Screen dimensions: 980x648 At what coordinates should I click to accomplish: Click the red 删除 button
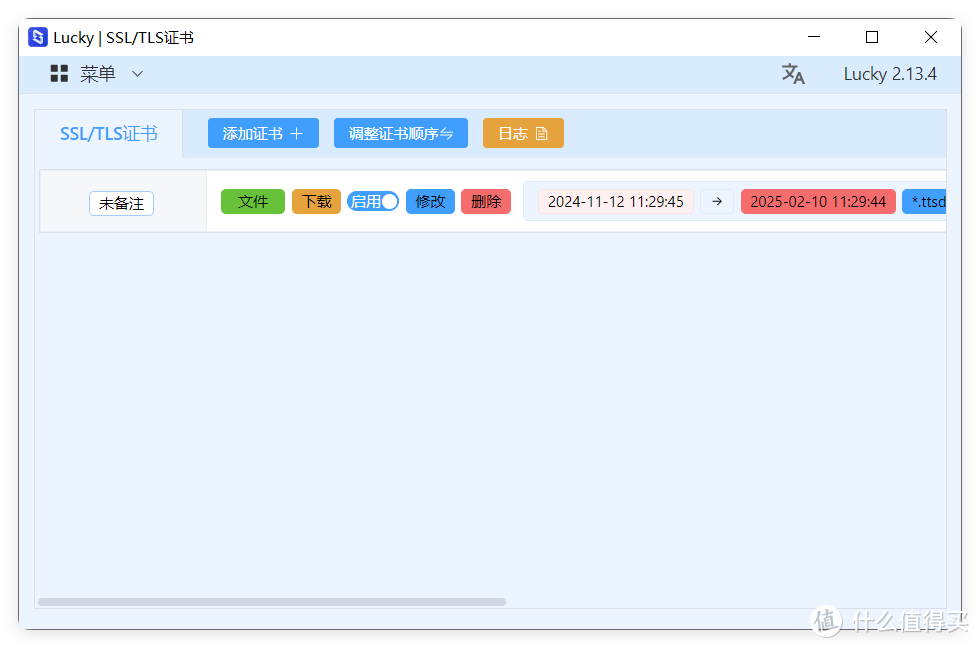[x=486, y=201]
